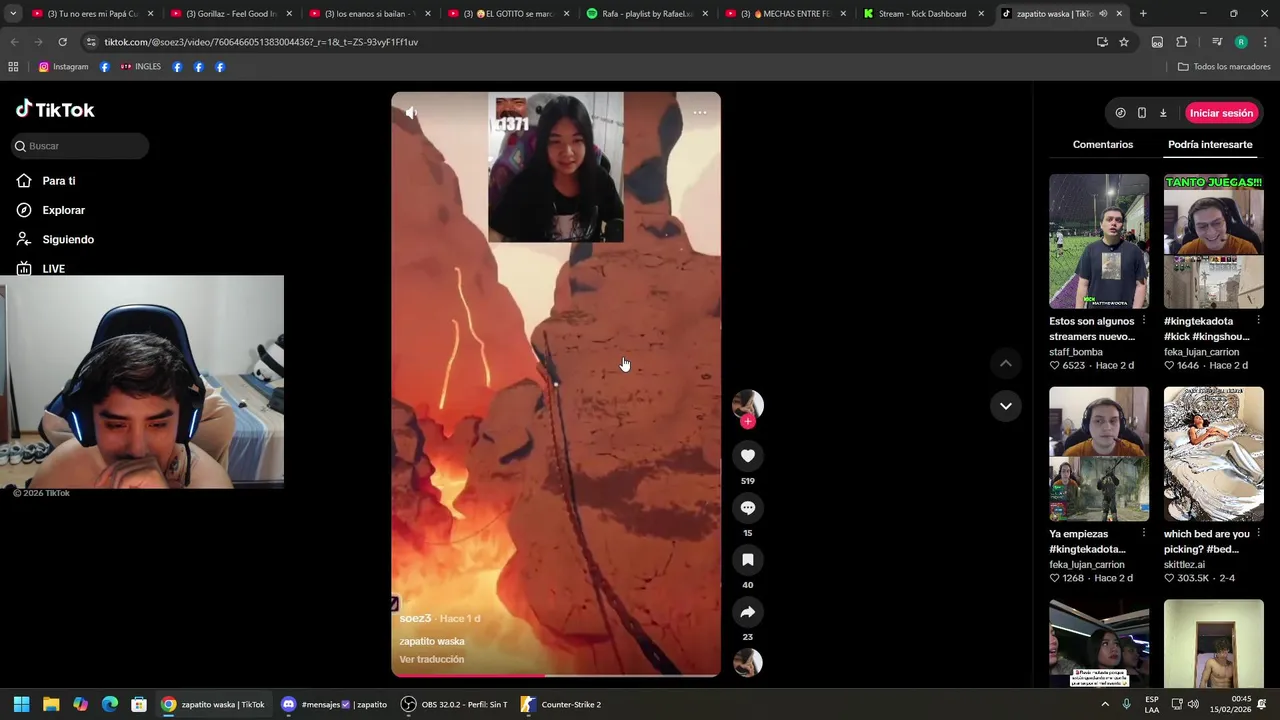Seek using the video progress bar

[x=555, y=675]
